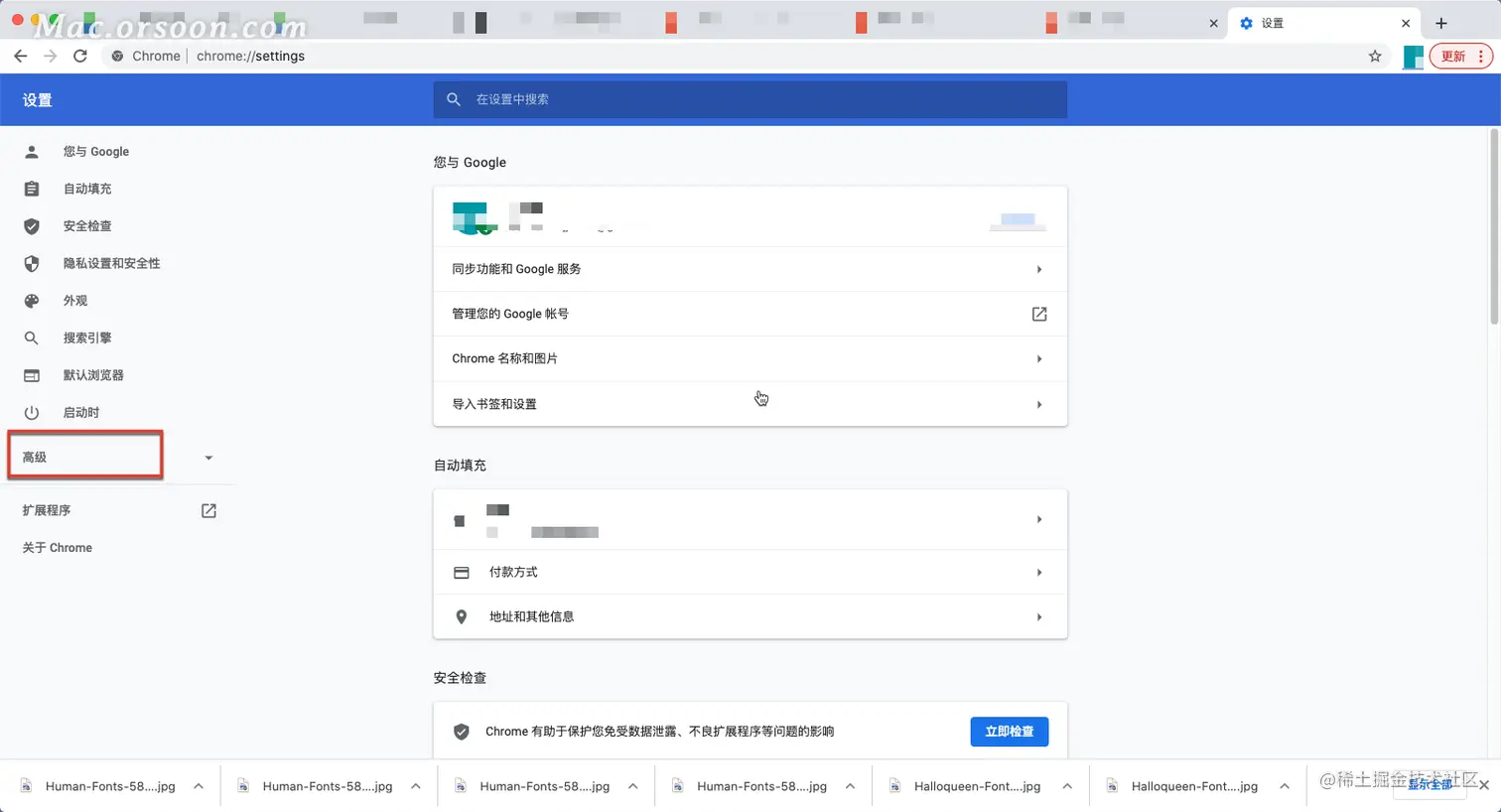Click the 扩展程序 external link icon
This screenshot has height=812, width=1501.
point(208,510)
